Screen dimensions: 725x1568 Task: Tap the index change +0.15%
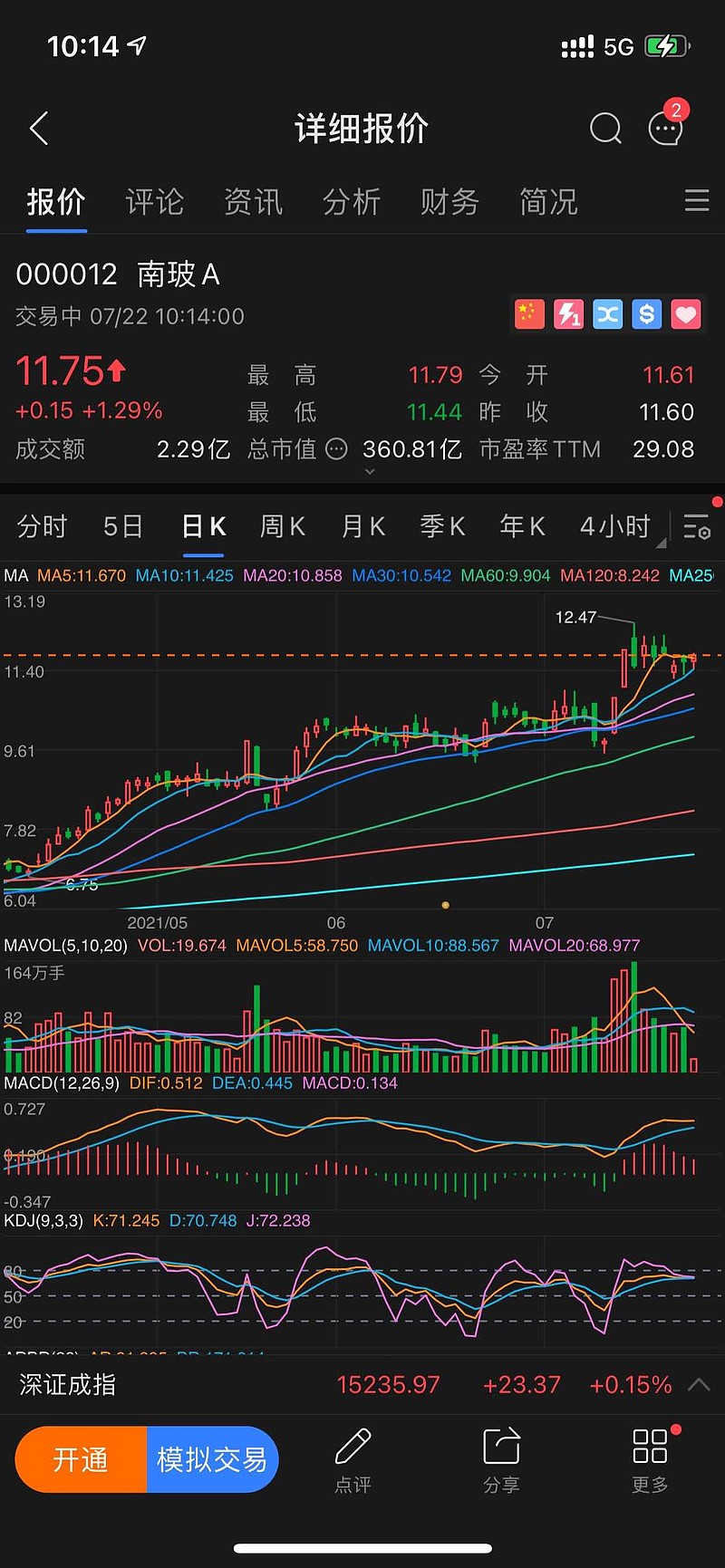tap(631, 1384)
